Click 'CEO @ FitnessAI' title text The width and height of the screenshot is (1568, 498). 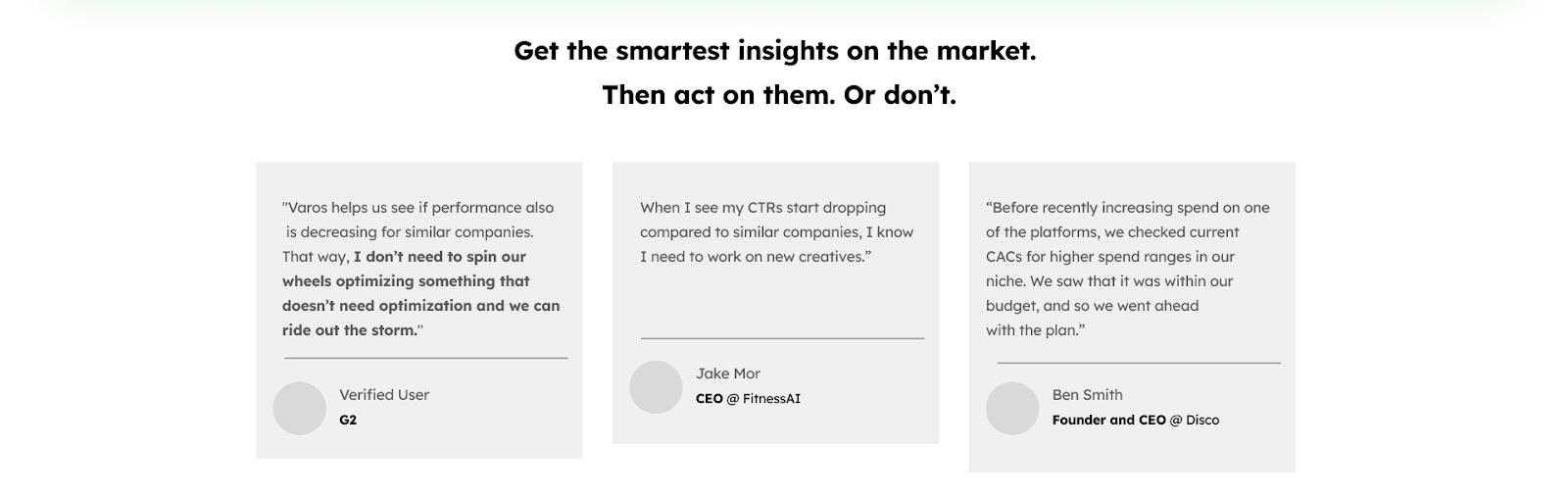748,399
